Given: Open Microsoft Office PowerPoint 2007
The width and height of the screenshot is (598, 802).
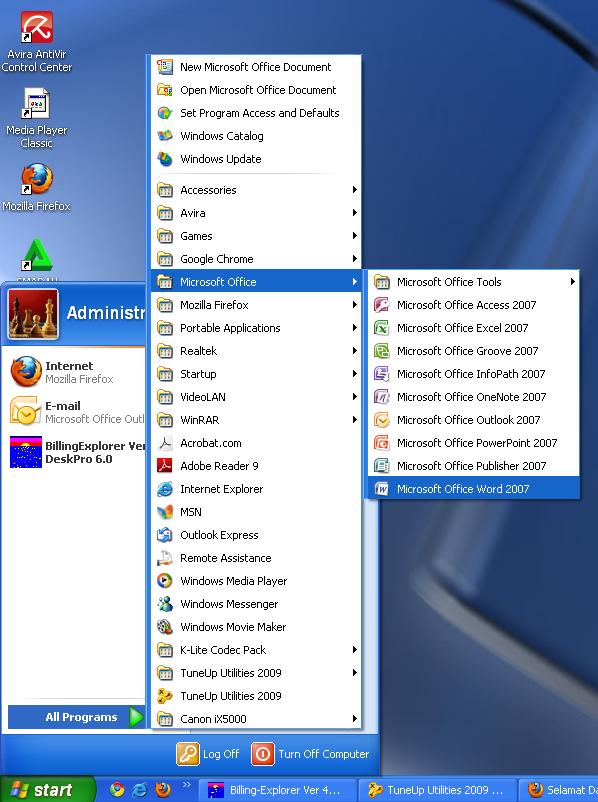Looking at the screenshot, I should point(474,442).
